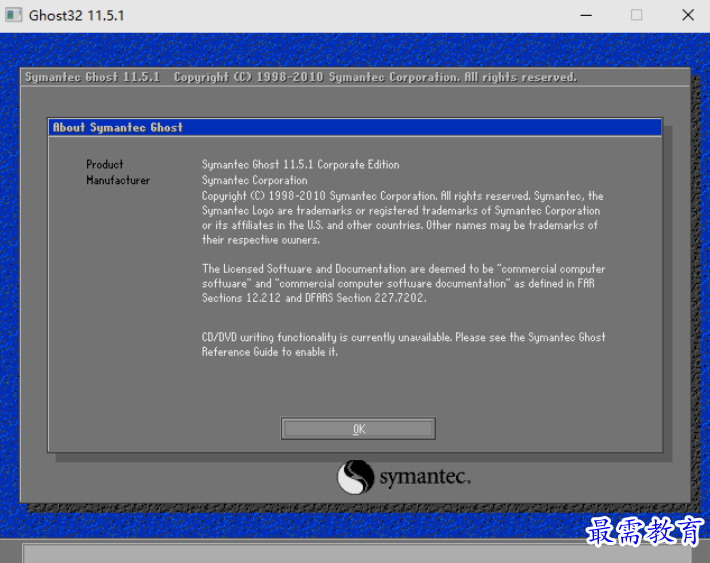Click the symantec wordmark text

coord(425,477)
